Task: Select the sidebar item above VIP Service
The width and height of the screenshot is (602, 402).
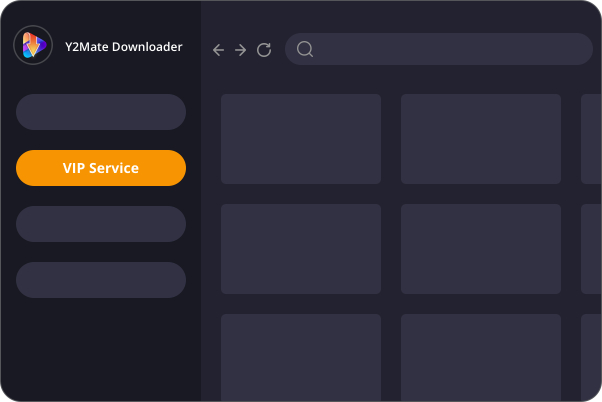Action: point(101,112)
